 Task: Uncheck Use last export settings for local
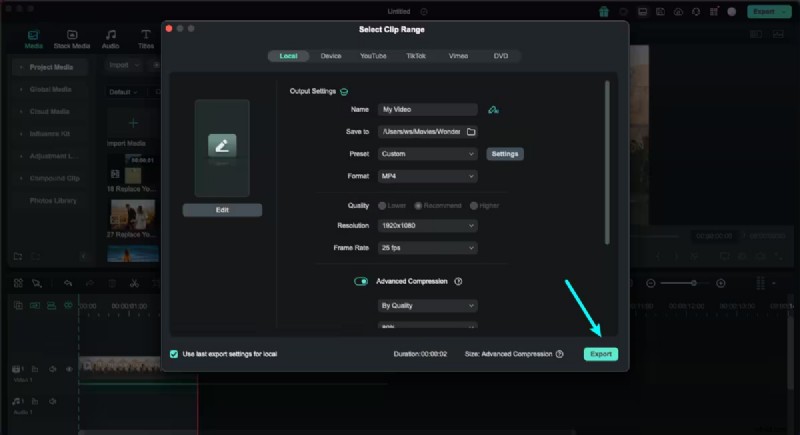tap(174, 354)
